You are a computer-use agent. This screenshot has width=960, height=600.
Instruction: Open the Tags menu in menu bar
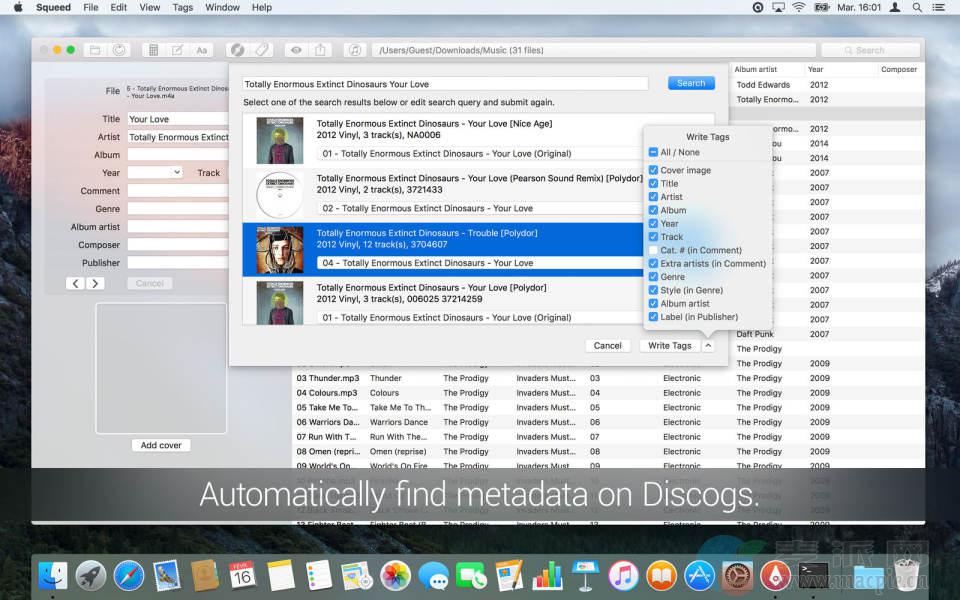[x=183, y=7]
